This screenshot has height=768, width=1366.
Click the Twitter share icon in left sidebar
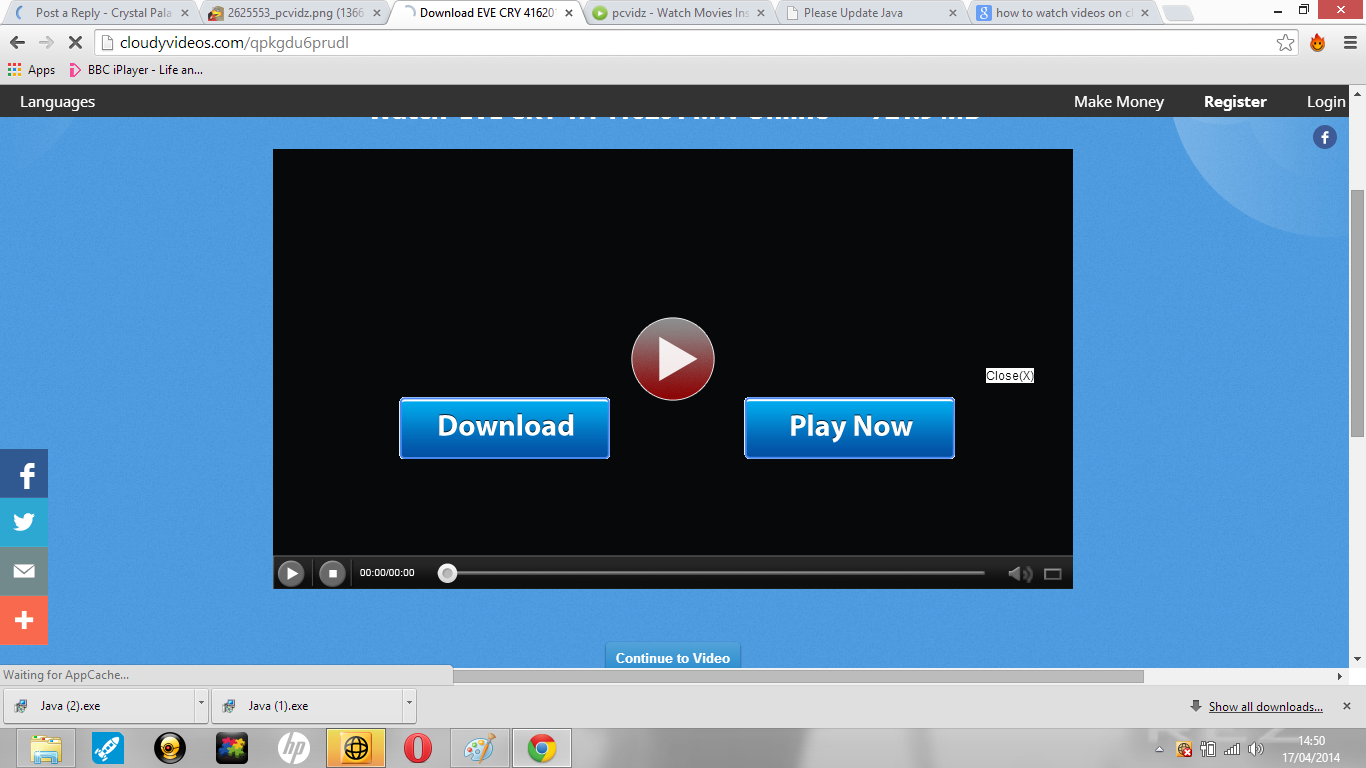[x=24, y=522]
